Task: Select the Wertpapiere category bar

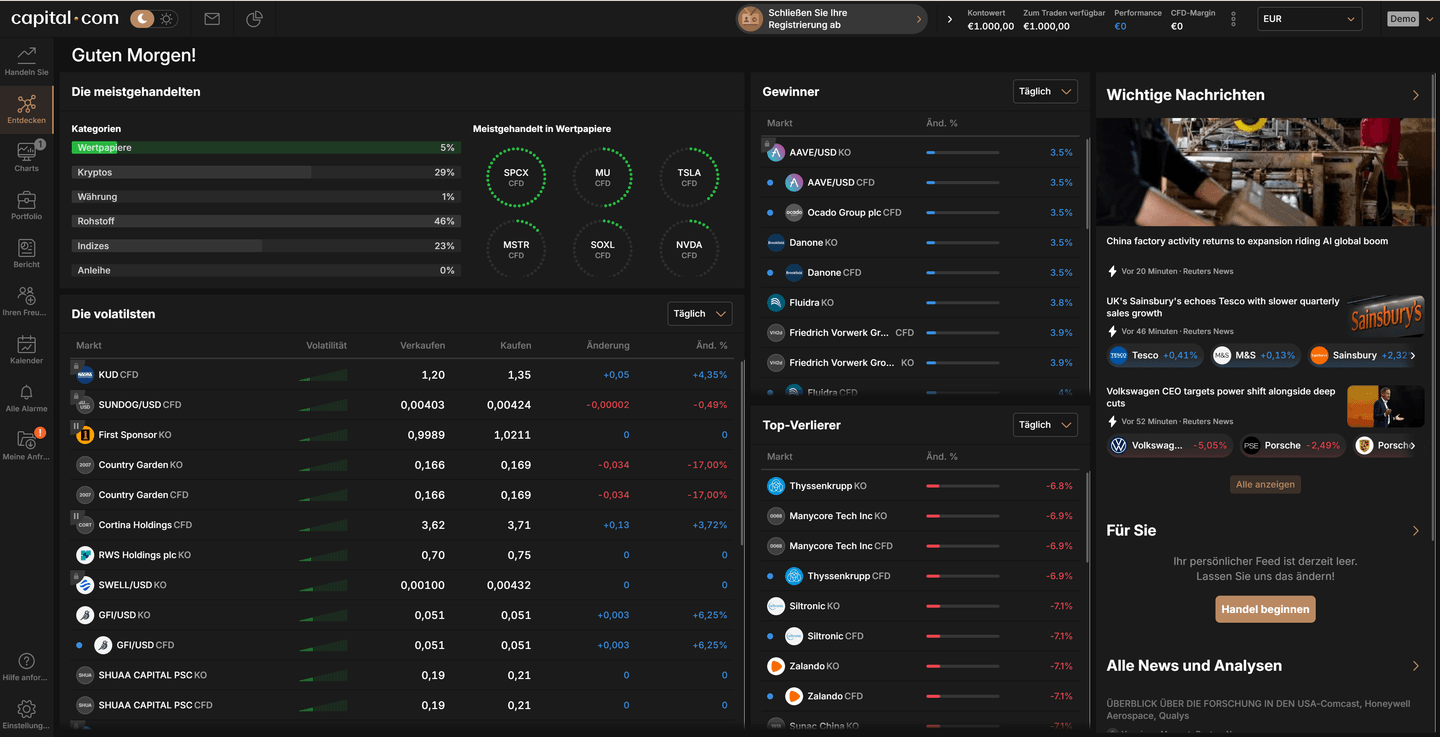Action: point(266,148)
